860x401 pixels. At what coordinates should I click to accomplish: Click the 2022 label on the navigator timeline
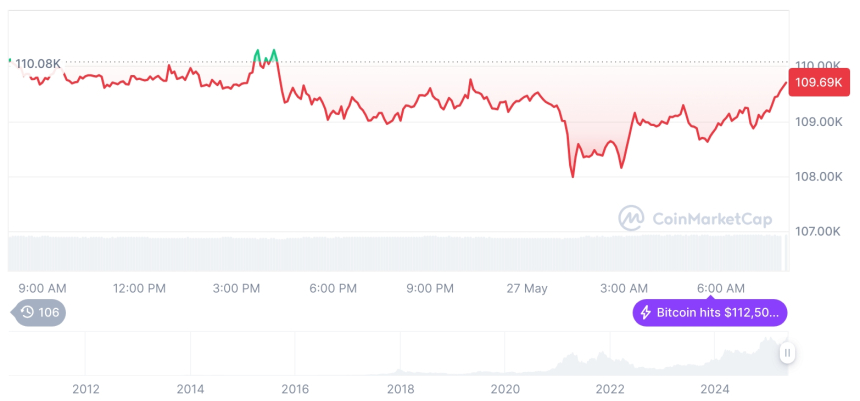(610, 389)
